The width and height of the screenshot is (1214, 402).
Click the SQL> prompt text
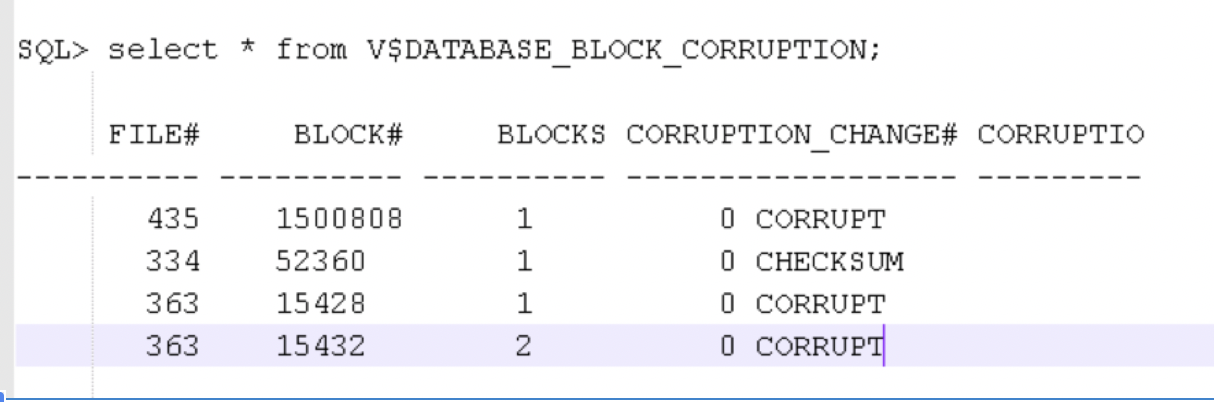point(55,49)
